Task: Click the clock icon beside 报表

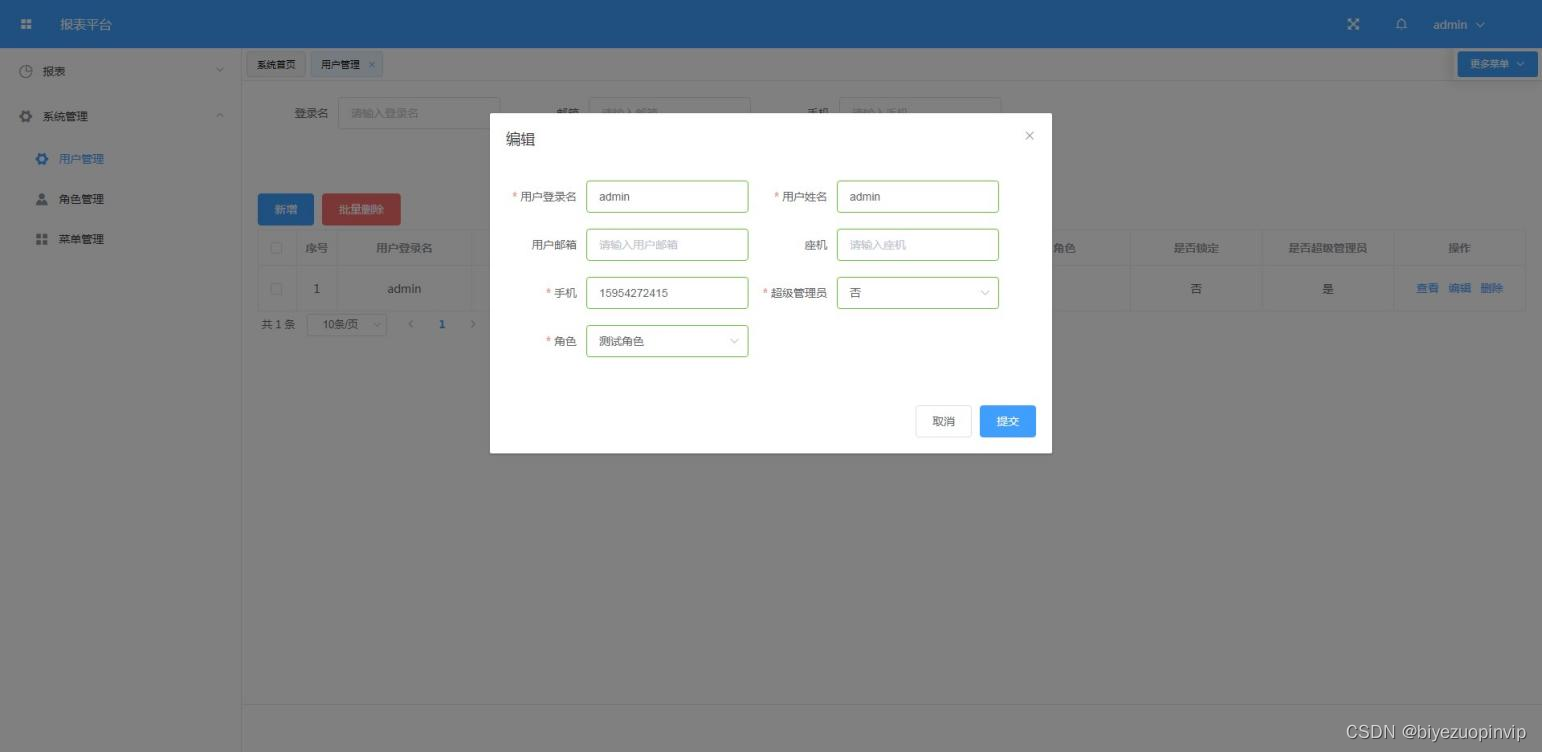Action: tap(24, 71)
